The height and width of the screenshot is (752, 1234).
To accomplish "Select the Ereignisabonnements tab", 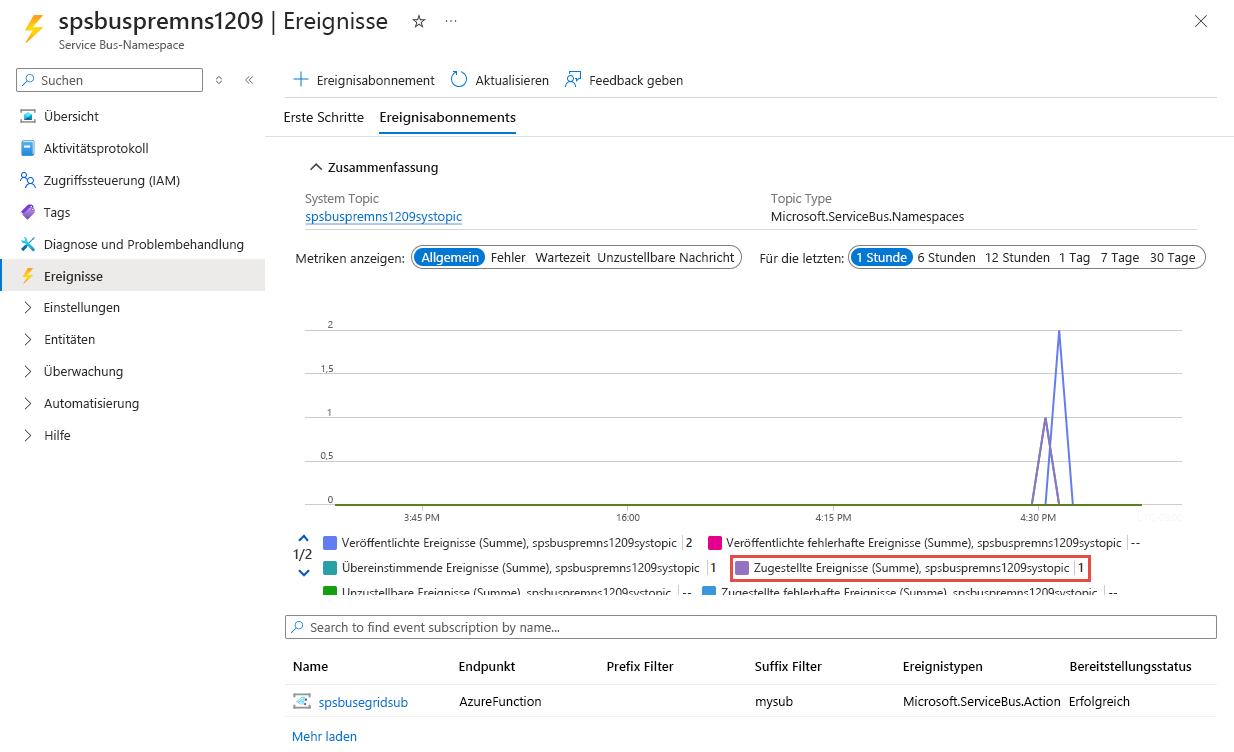I will (448, 117).
